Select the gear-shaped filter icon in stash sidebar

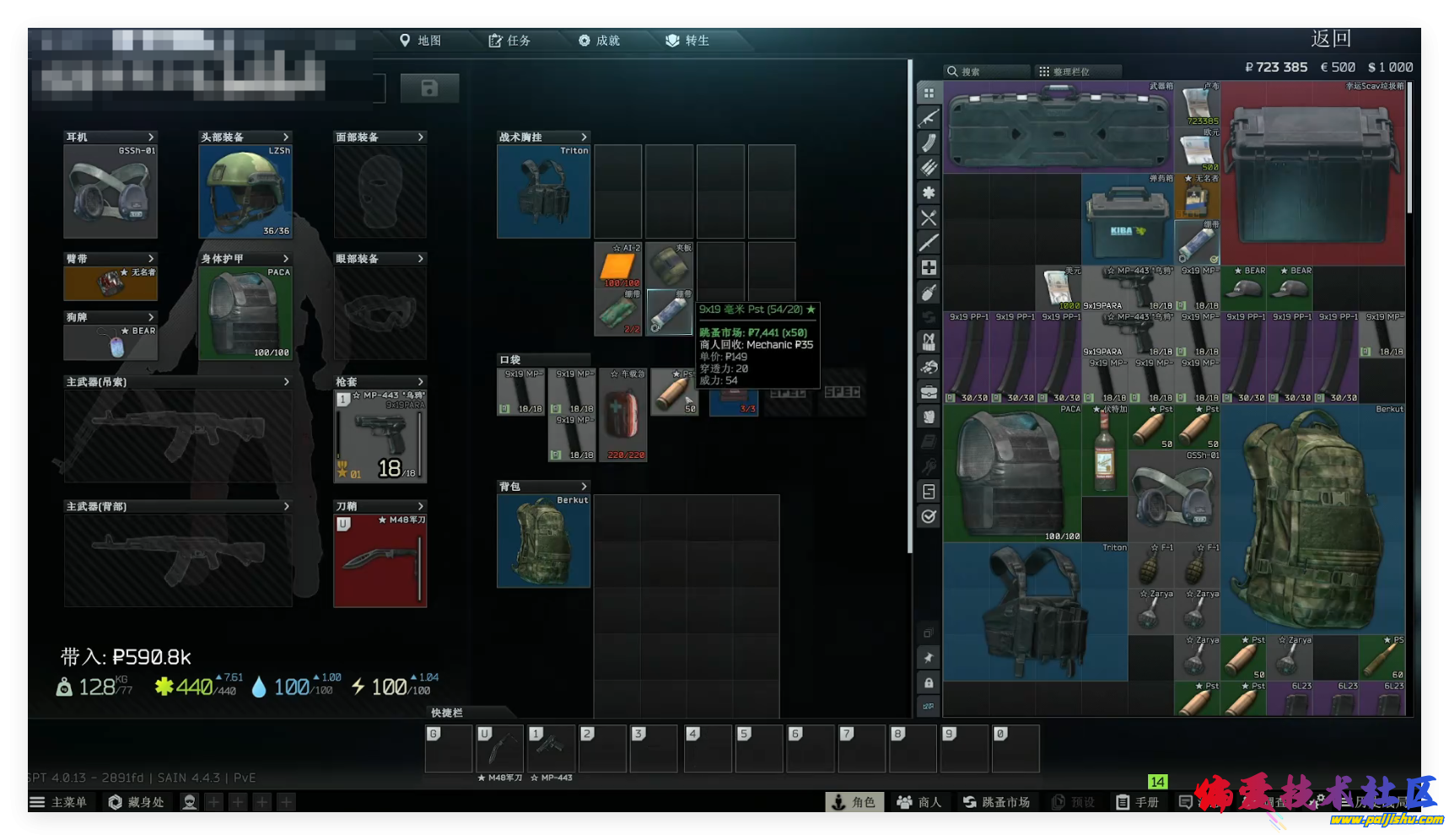pyautogui.click(x=929, y=193)
